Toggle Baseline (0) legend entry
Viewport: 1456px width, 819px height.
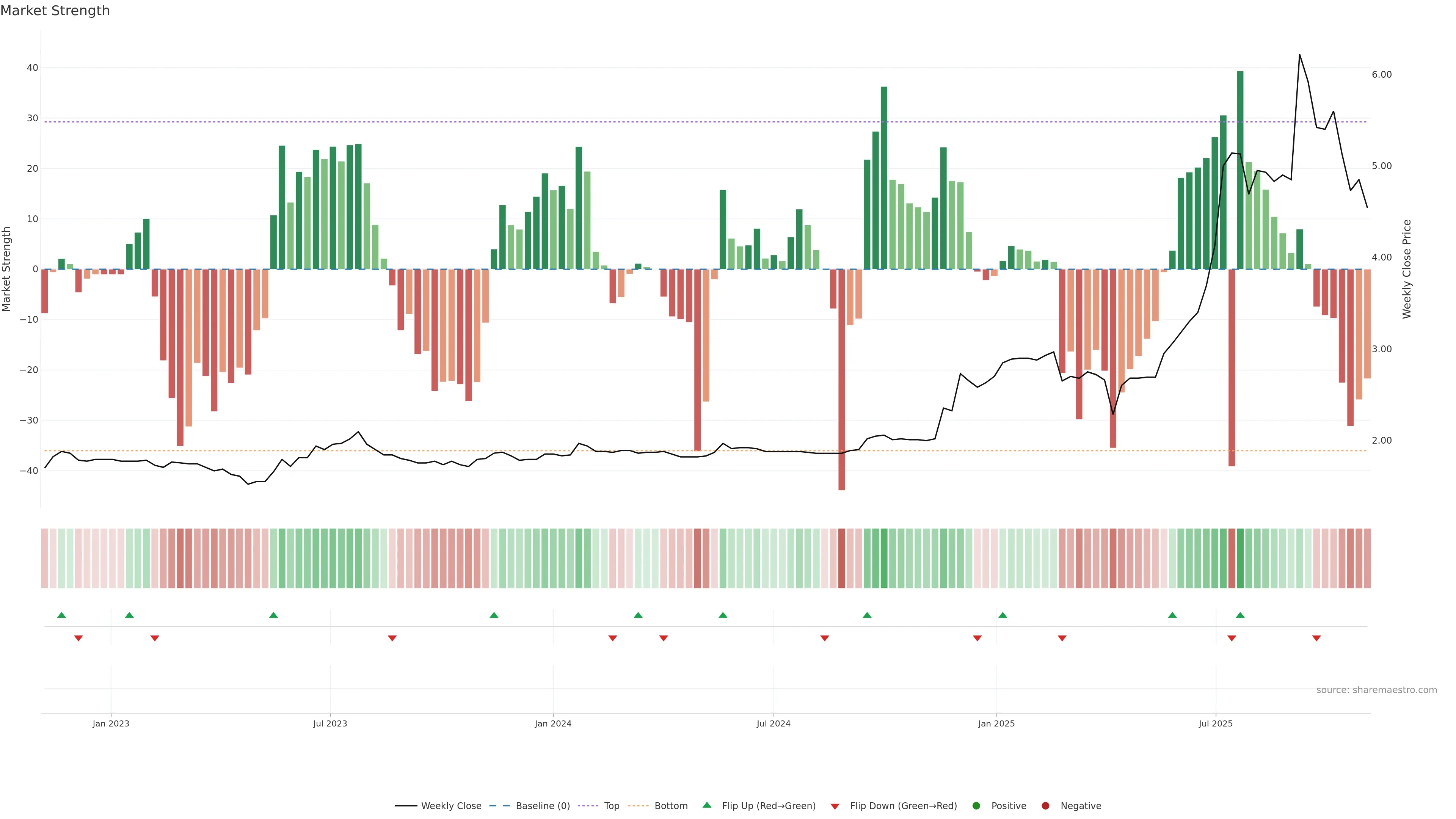click(x=542, y=806)
